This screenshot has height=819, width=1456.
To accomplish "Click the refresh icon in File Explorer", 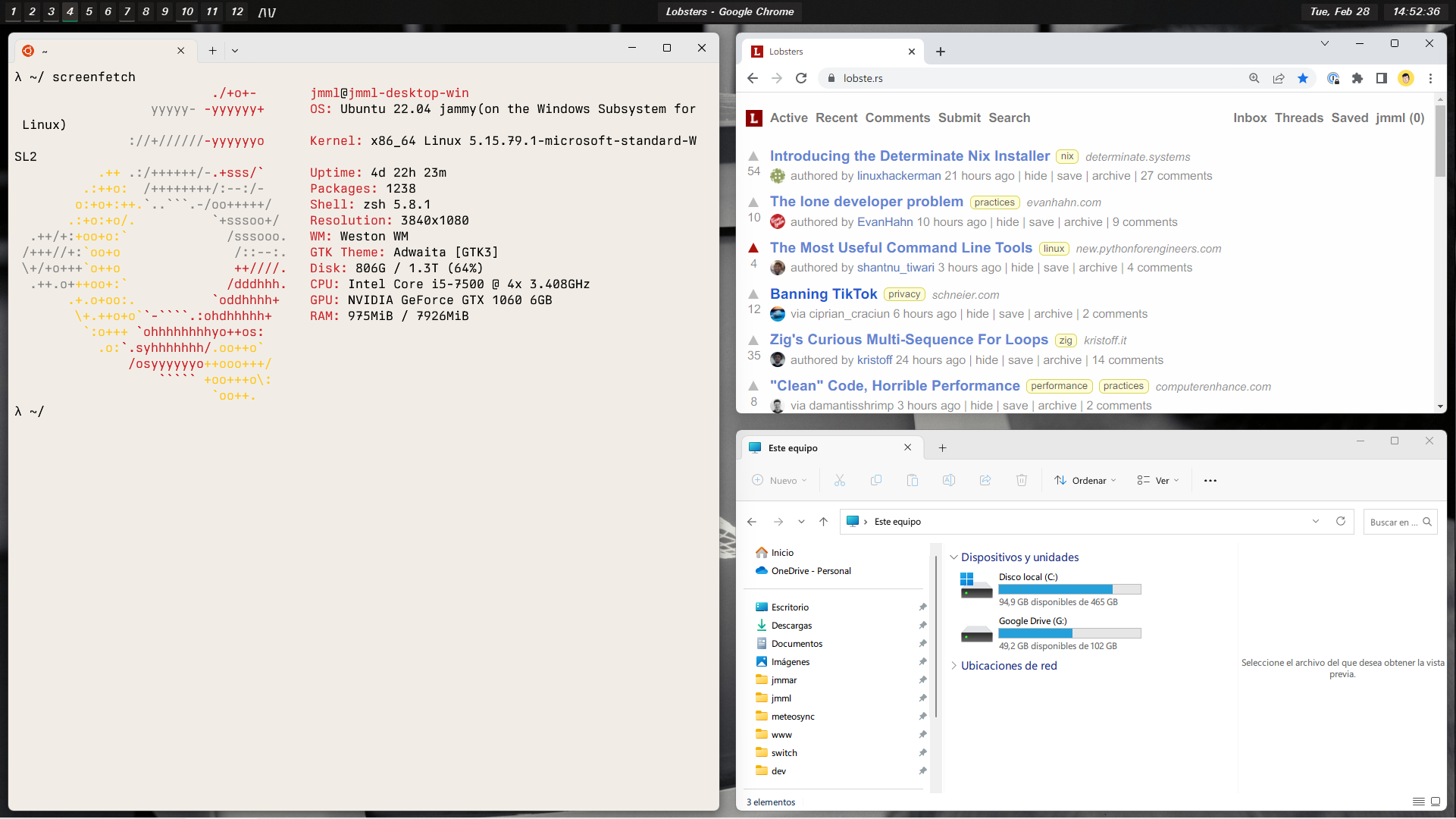I will click(x=1340, y=521).
